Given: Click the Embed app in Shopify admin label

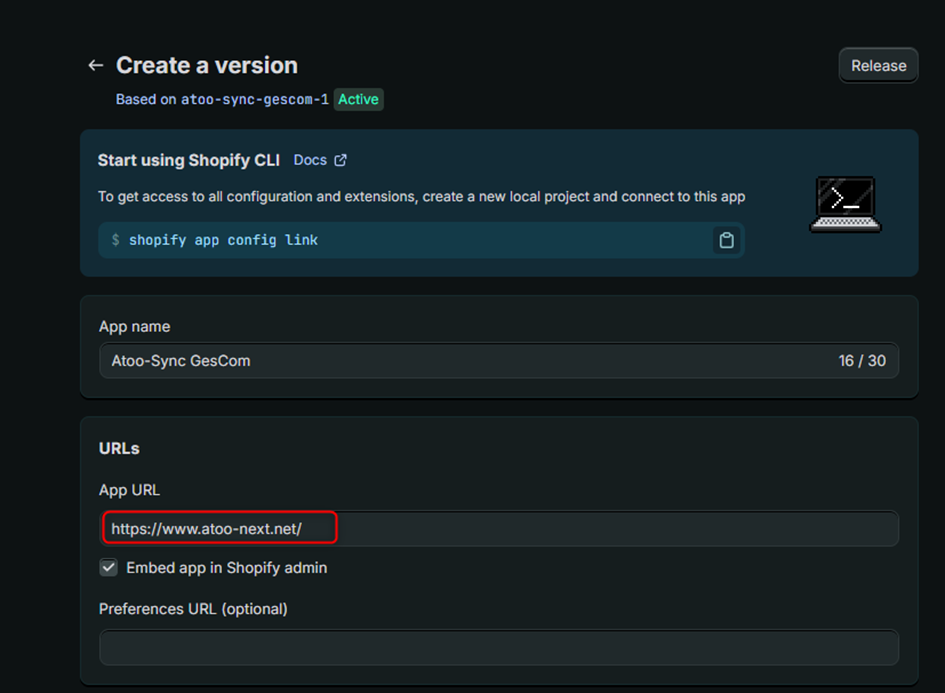Looking at the screenshot, I should [x=227, y=568].
